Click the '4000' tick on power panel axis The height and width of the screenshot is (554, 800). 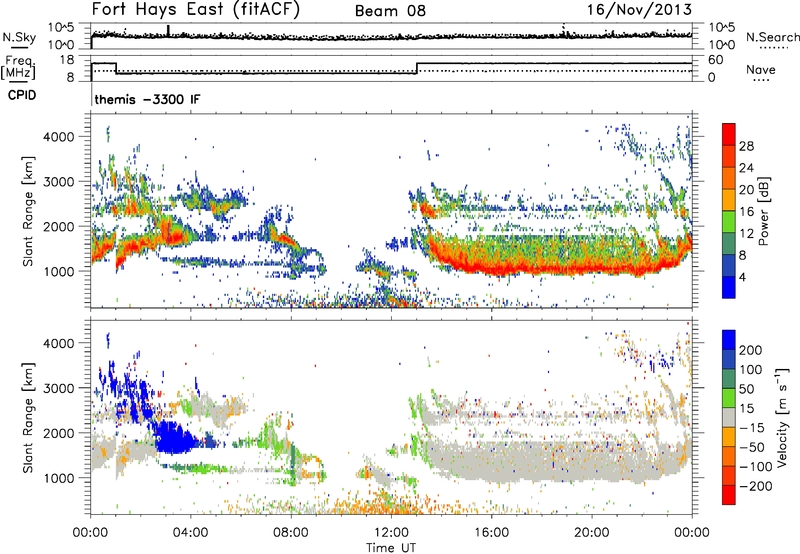tap(59, 137)
